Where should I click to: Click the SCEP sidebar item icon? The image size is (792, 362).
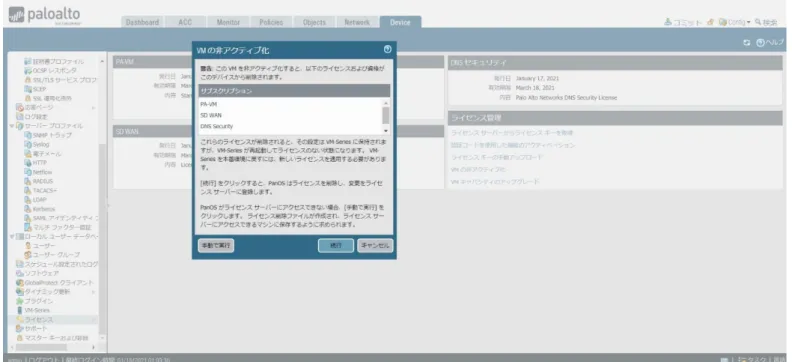click(x=28, y=89)
